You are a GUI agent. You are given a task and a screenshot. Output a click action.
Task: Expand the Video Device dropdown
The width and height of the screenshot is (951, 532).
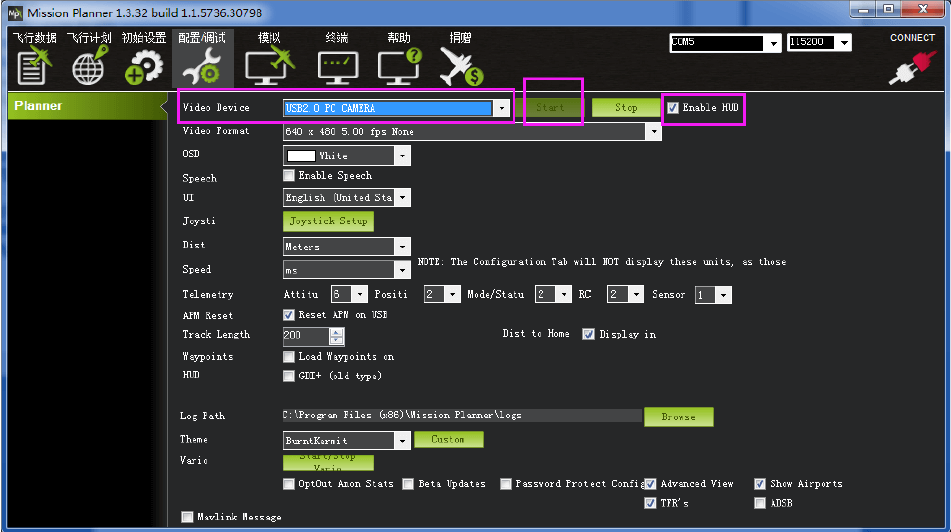pyautogui.click(x=501, y=108)
